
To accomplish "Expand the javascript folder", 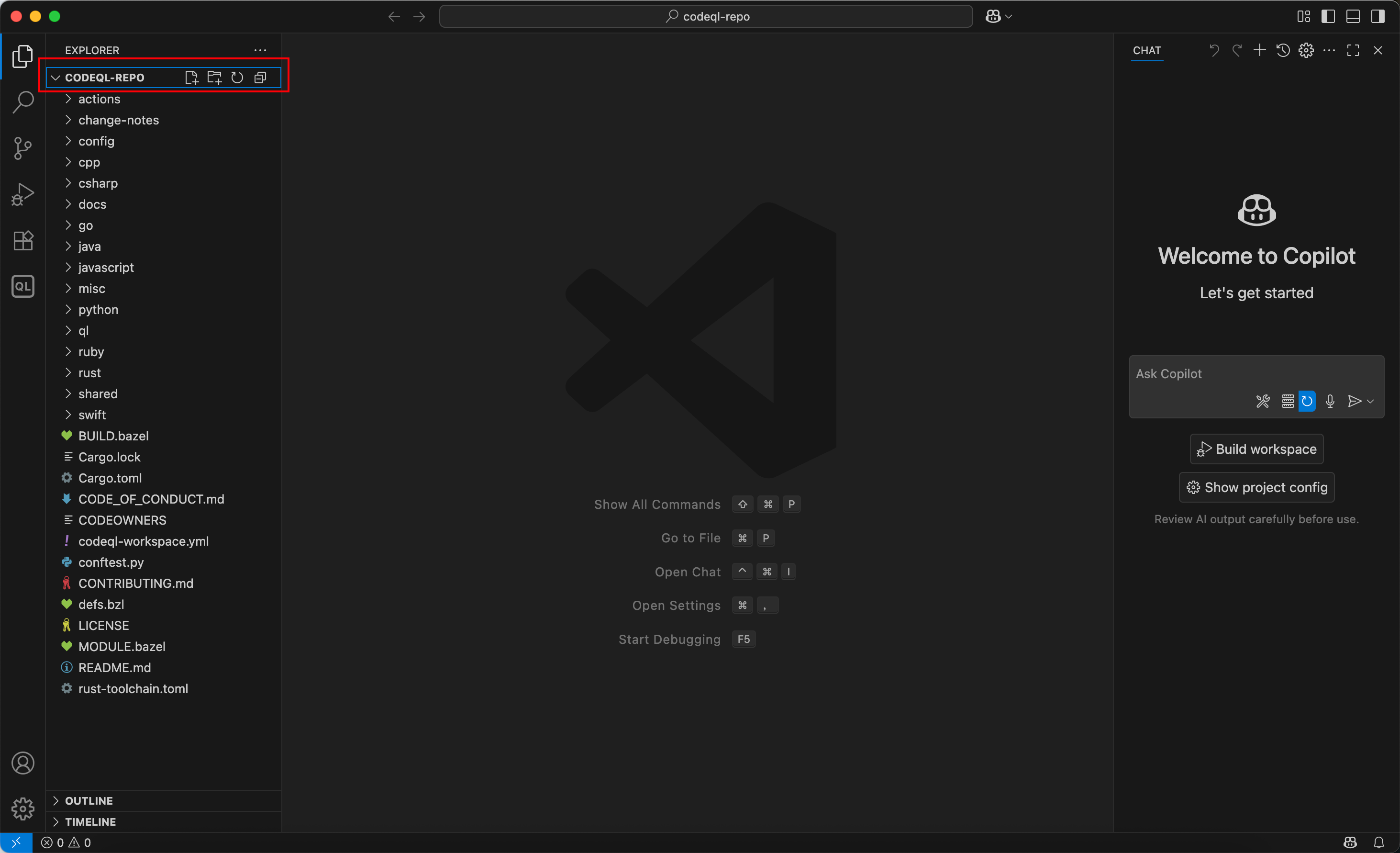I will 163,267.
